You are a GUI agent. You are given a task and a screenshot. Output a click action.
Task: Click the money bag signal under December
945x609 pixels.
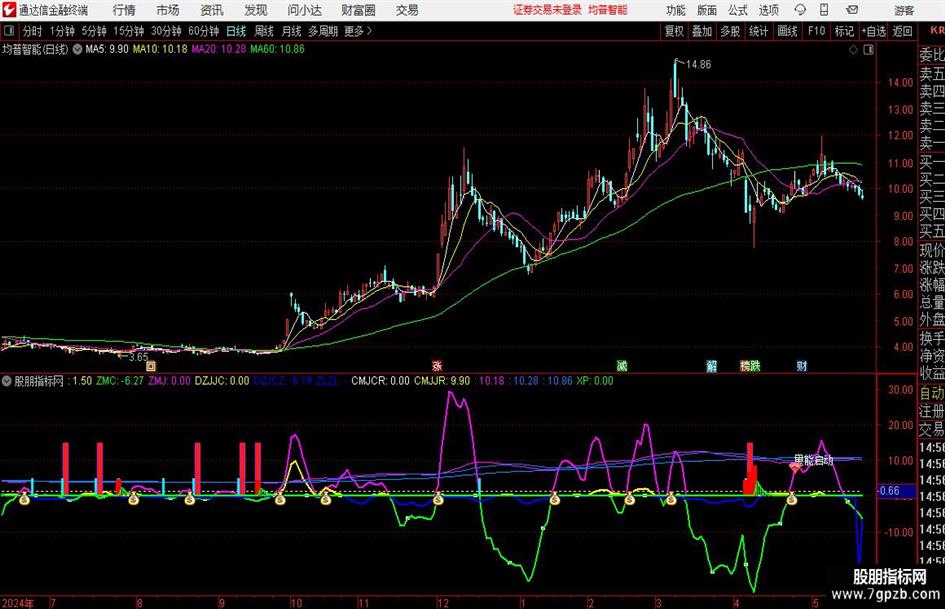[x=438, y=499]
